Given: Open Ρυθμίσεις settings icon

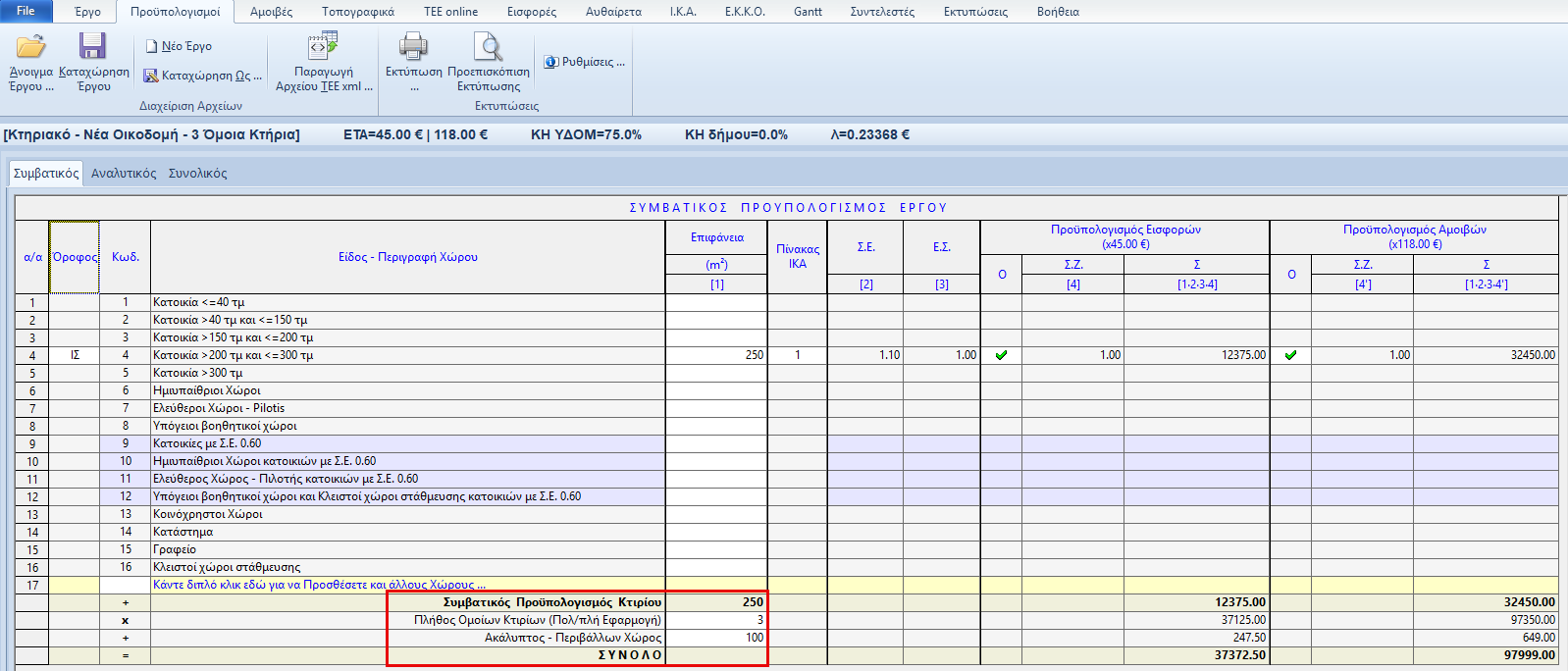Looking at the screenshot, I should (x=551, y=62).
